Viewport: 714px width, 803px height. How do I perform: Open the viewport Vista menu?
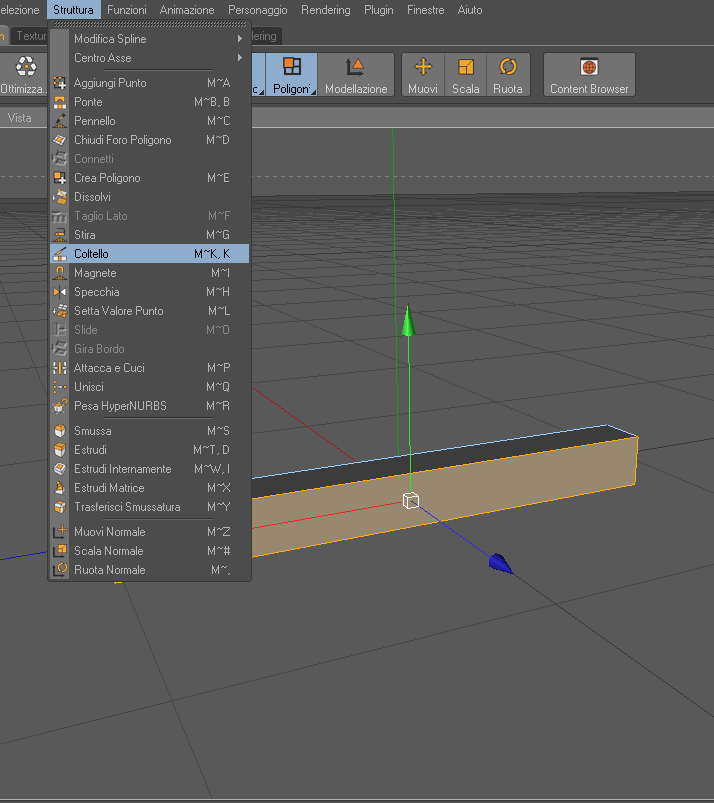pyautogui.click(x=19, y=118)
